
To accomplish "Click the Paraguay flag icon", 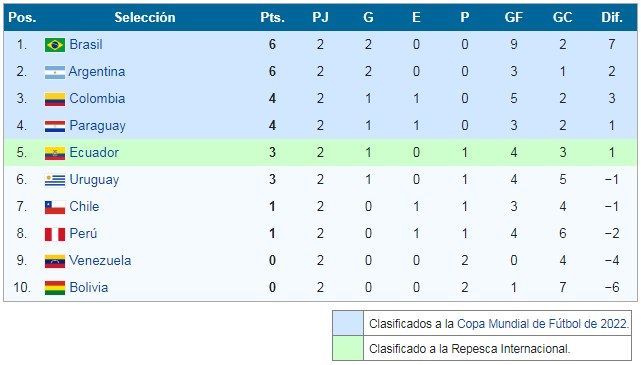I will tap(55, 126).
